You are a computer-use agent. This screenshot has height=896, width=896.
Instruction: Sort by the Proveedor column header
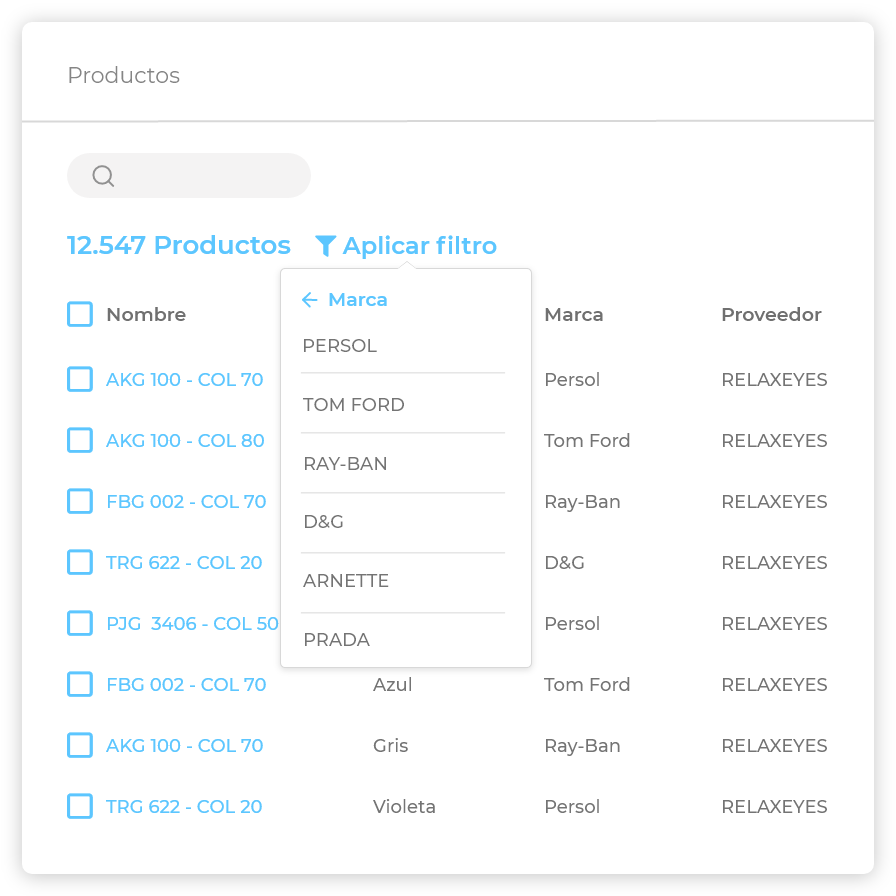pyautogui.click(x=771, y=315)
